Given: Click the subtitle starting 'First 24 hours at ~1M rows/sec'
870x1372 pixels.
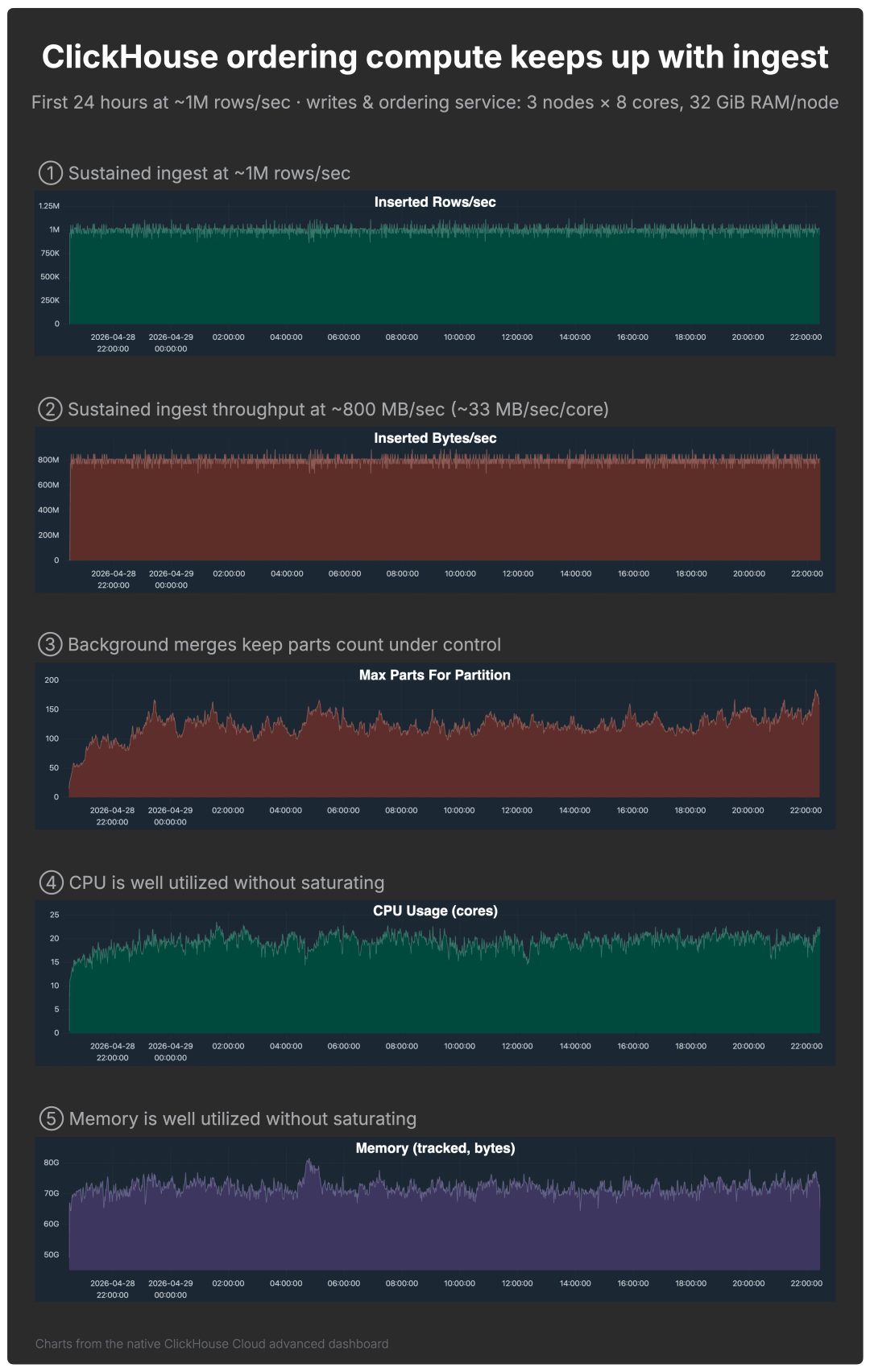Looking at the screenshot, I should 435,102.
